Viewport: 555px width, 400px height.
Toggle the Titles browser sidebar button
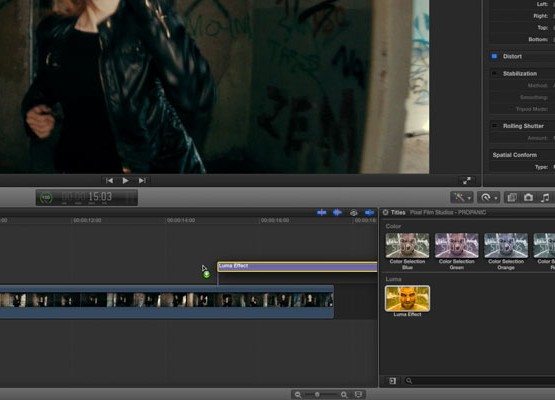(393, 381)
